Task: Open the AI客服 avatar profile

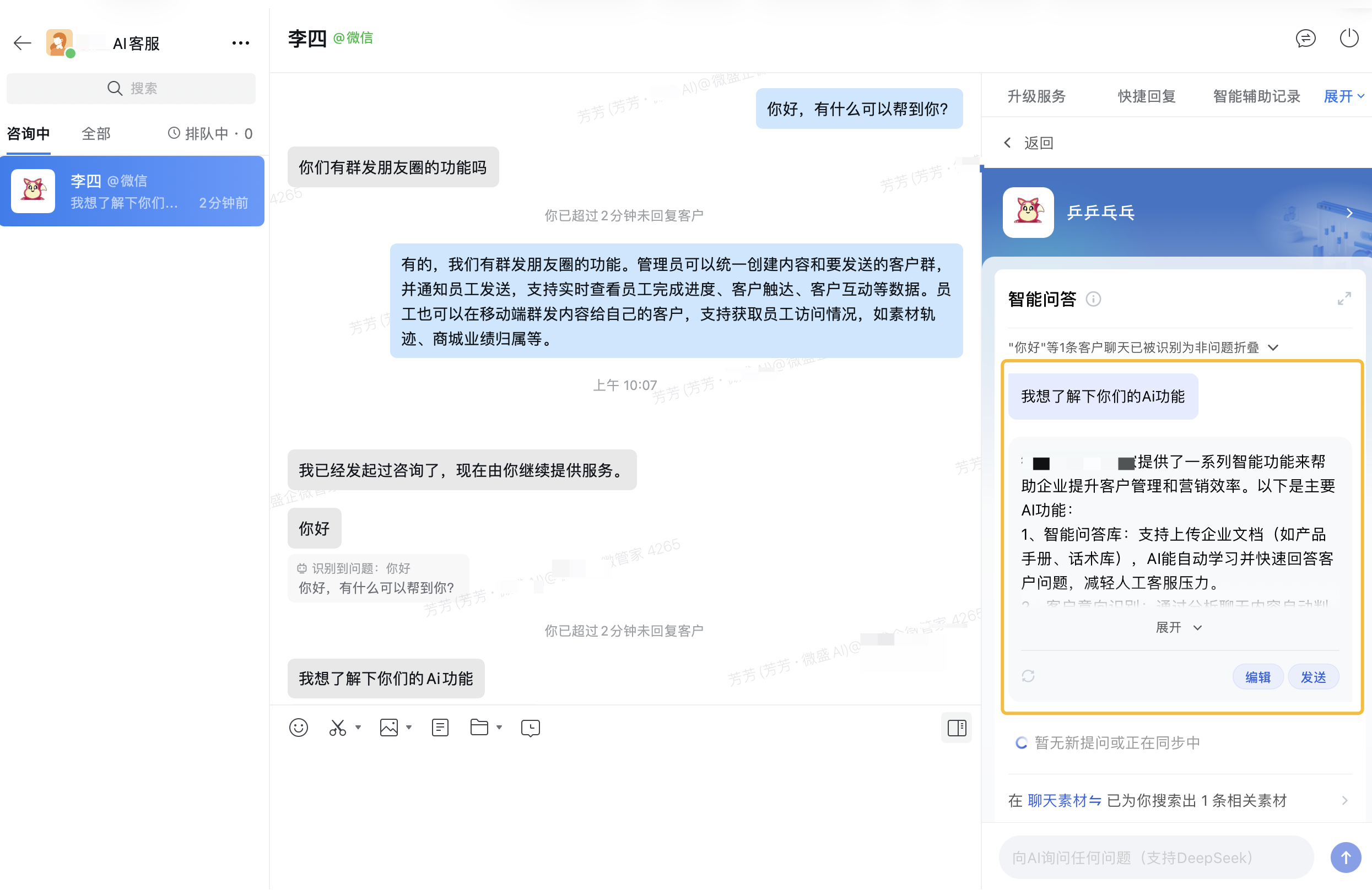Action: pos(60,43)
